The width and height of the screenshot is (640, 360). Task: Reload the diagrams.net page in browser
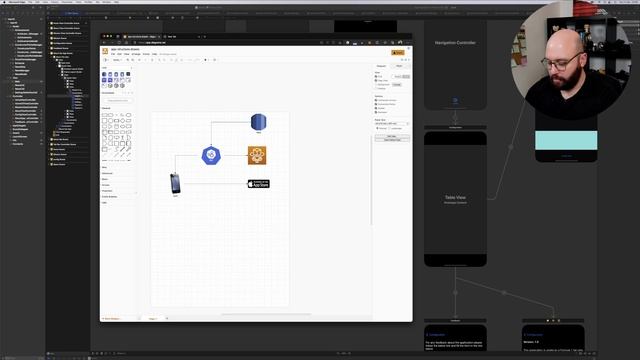119,42
